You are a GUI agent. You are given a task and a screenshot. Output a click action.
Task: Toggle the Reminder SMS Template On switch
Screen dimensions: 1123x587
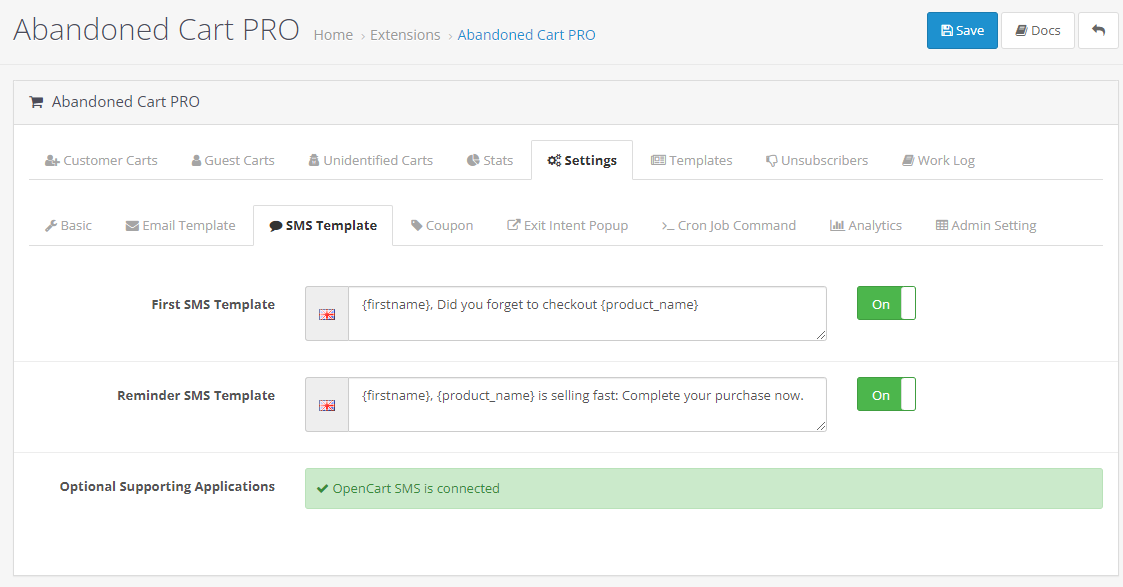(x=886, y=394)
